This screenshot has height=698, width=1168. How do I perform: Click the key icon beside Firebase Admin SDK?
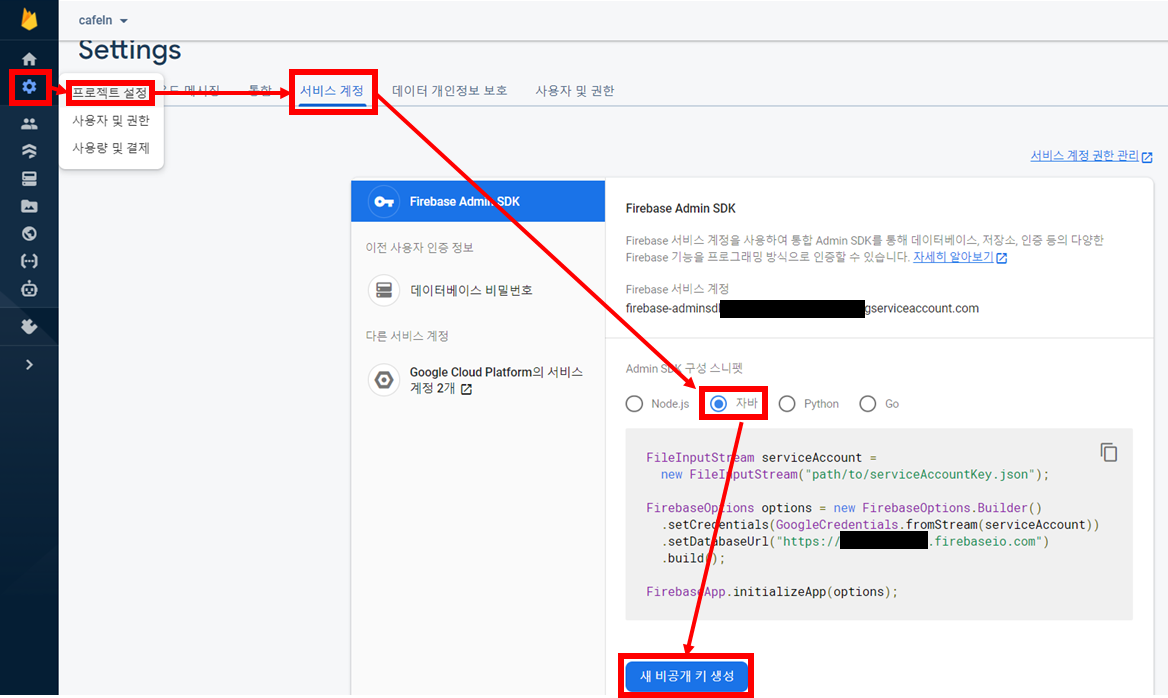[x=384, y=202]
